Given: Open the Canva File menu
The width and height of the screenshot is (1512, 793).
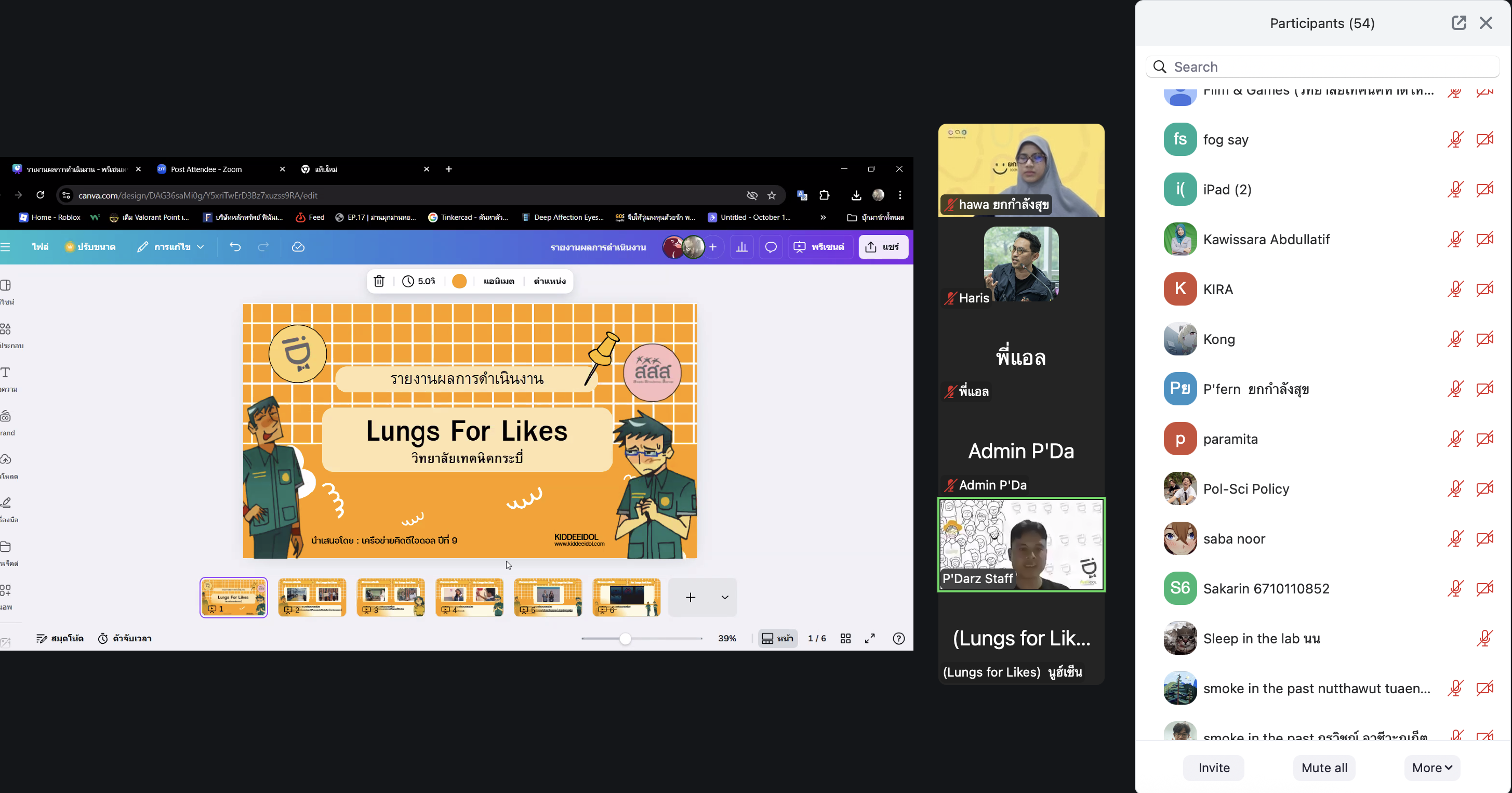Looking at the screenshot, I should click(40, 247).
